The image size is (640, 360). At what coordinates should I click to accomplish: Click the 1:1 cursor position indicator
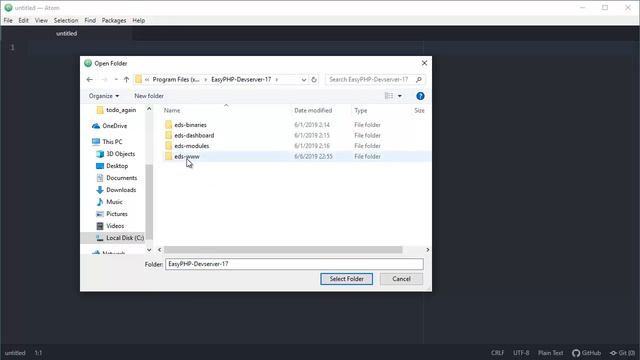38,353
